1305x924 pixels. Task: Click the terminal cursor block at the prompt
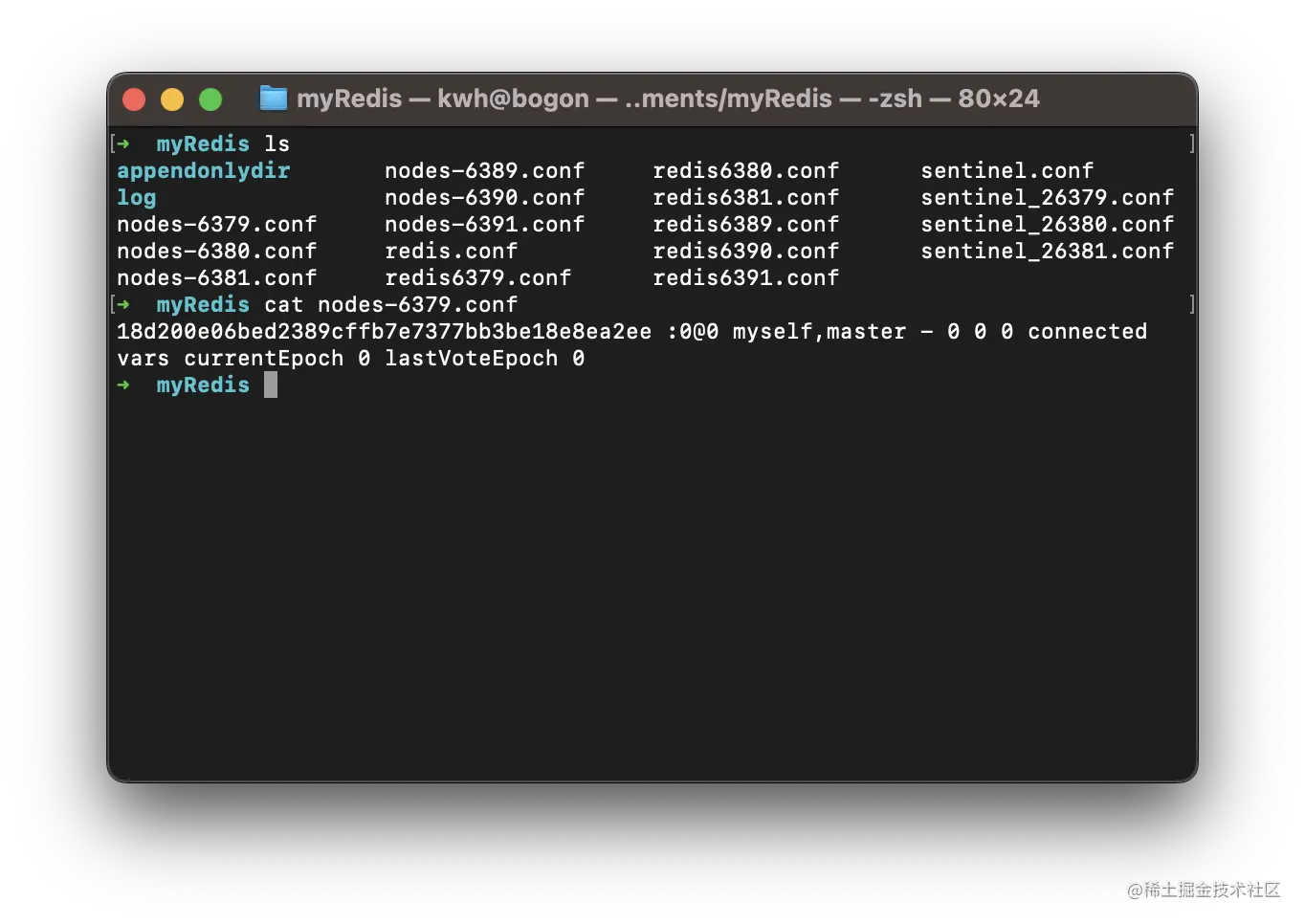pyautogui.click(x=271, y=385)
